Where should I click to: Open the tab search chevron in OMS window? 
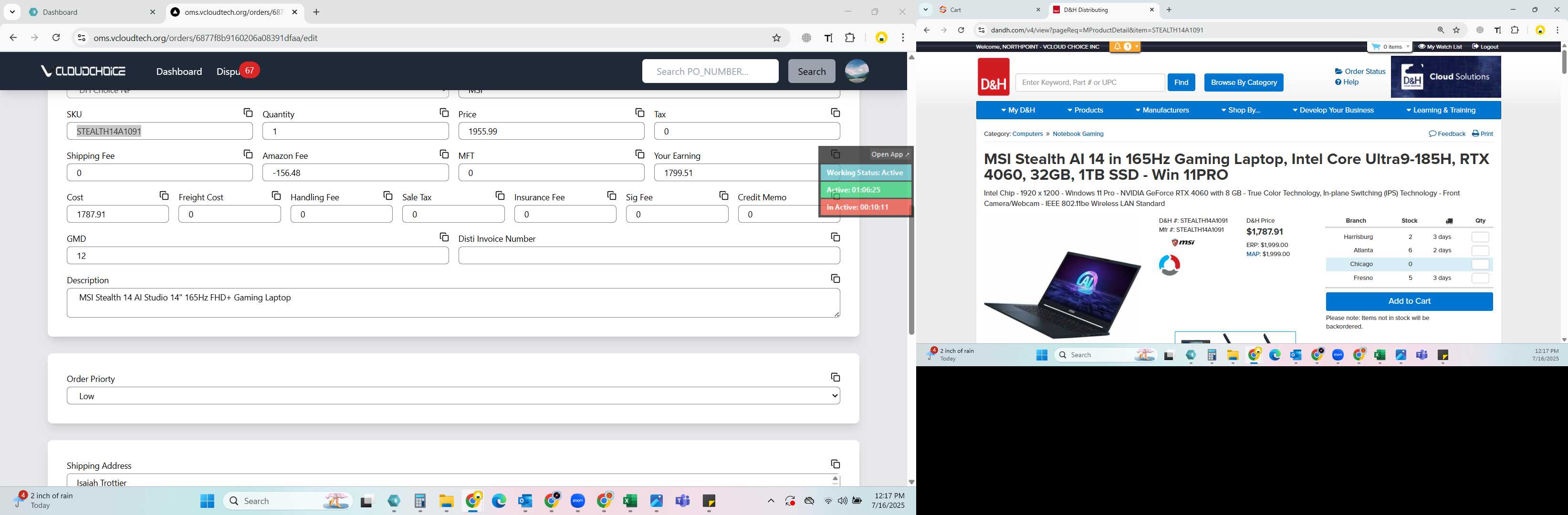[12, 12]
